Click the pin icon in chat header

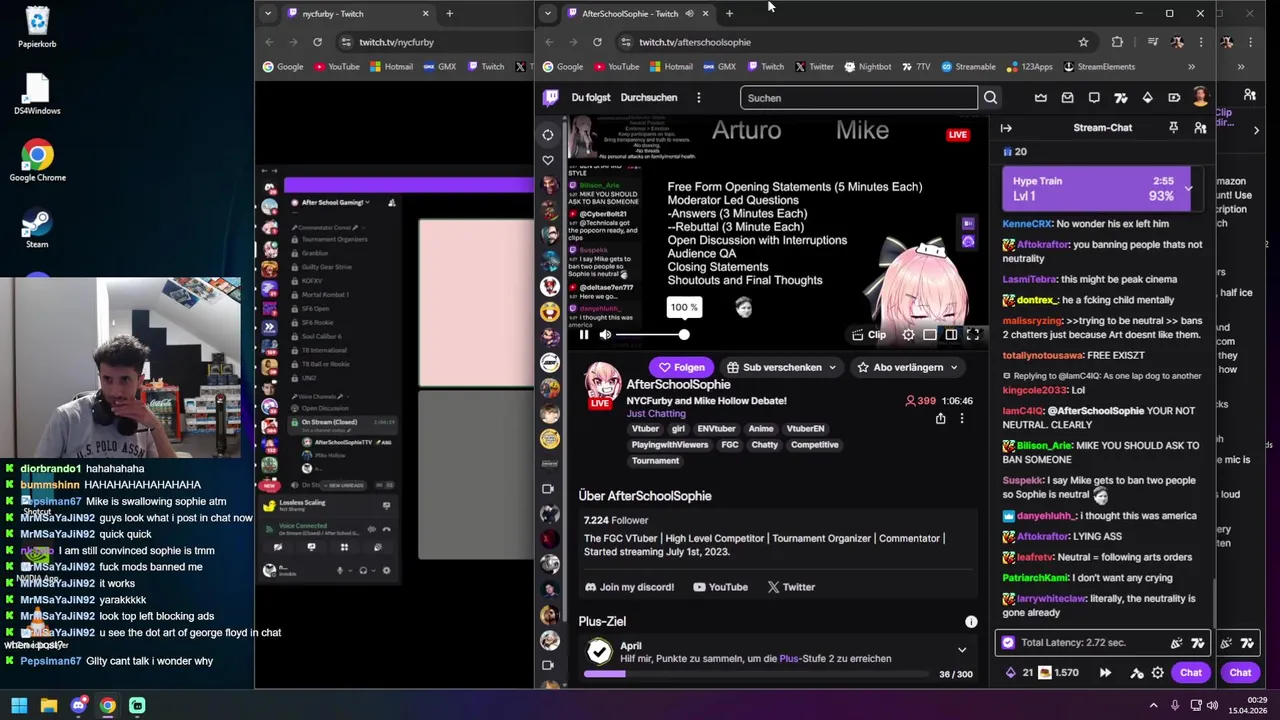[x=1173, y=128]
